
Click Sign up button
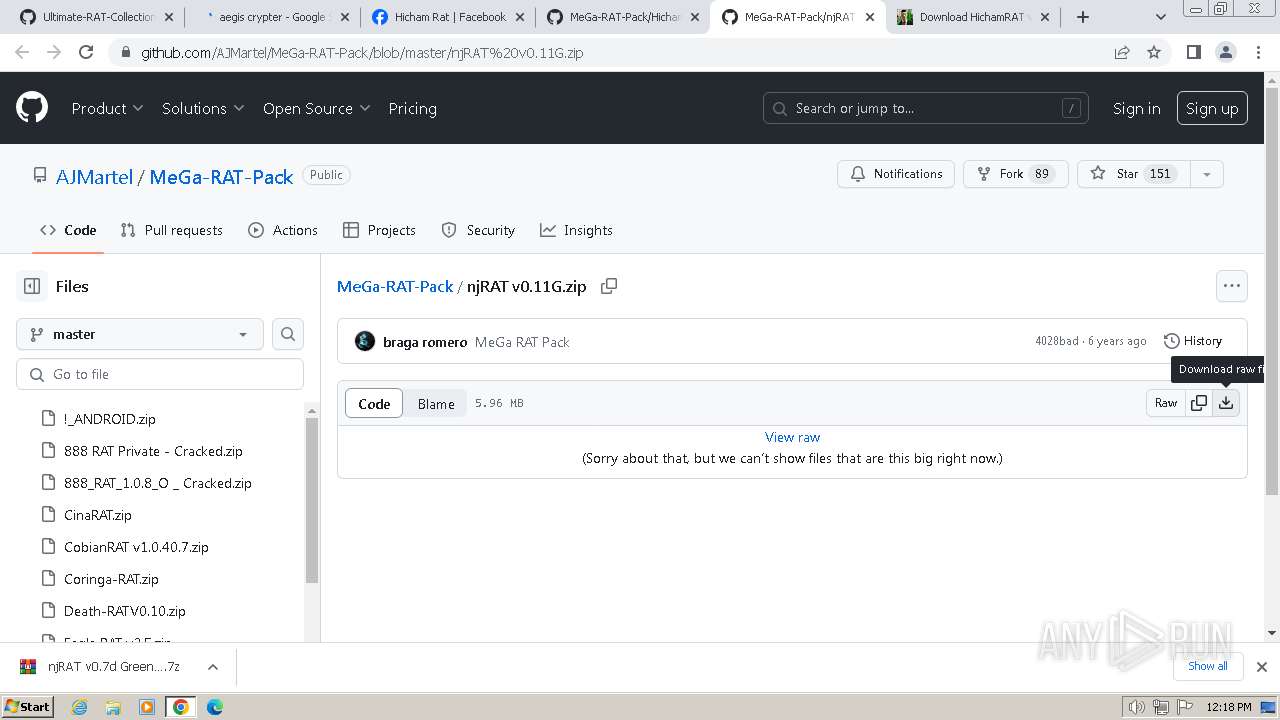(x=1212, y=108)
